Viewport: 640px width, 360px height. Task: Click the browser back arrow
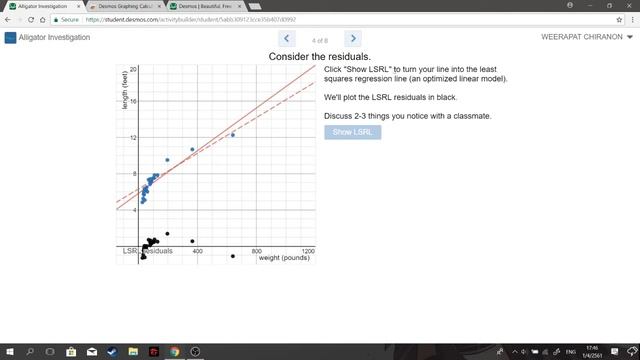click(x=8, y=20)
